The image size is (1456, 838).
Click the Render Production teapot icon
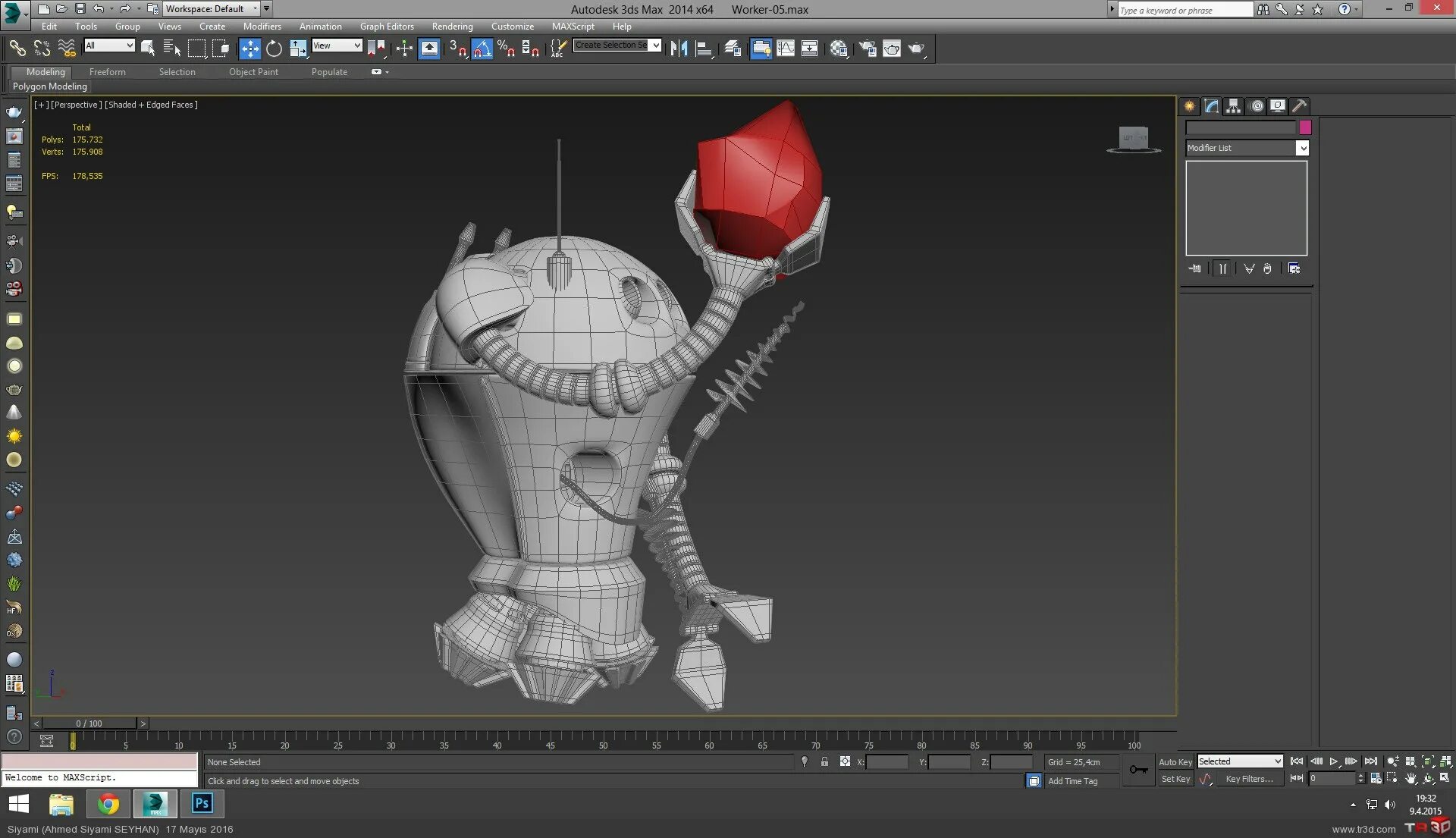tap(916, 49)
